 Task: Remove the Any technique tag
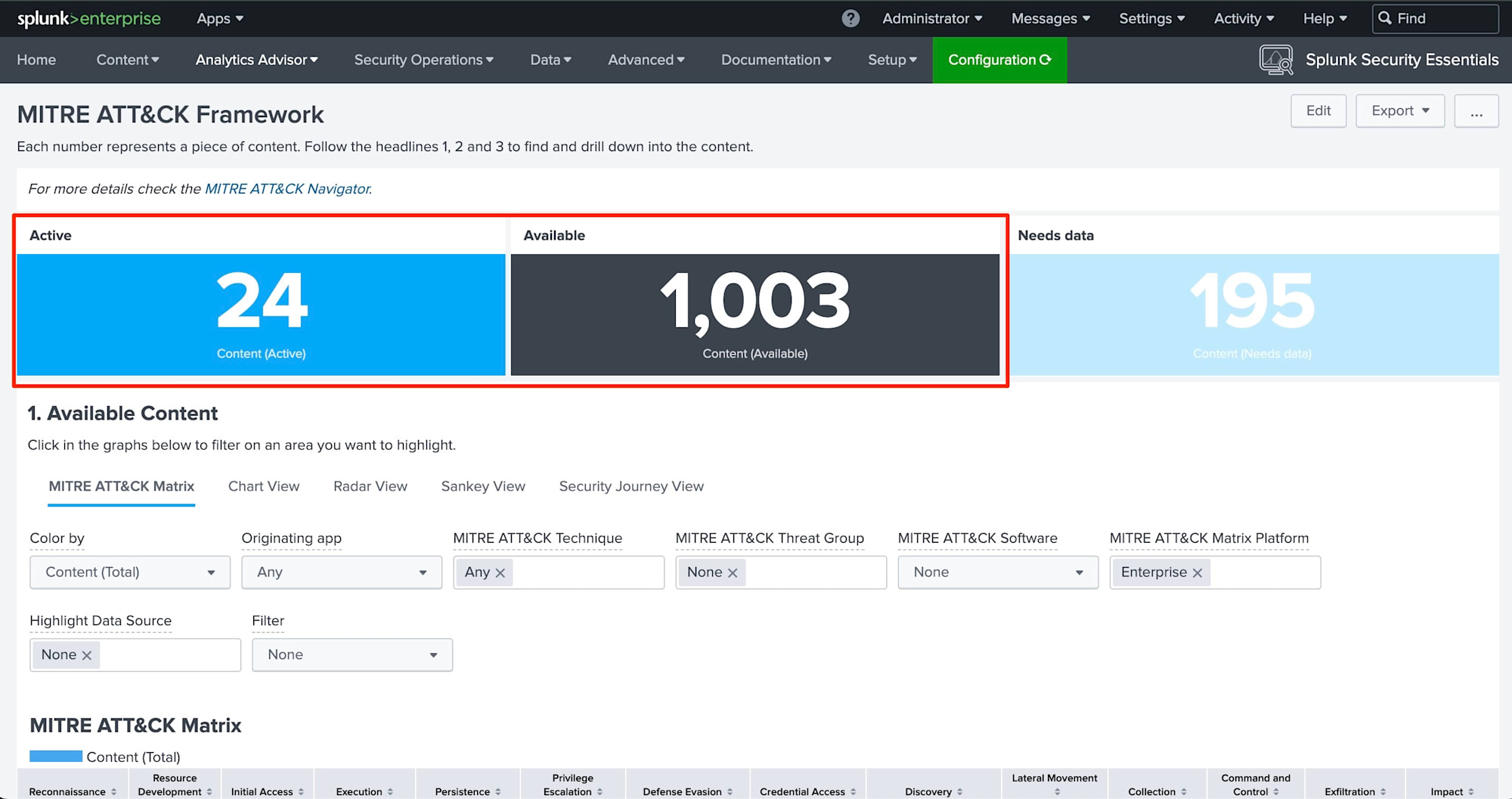click(500, 573)
